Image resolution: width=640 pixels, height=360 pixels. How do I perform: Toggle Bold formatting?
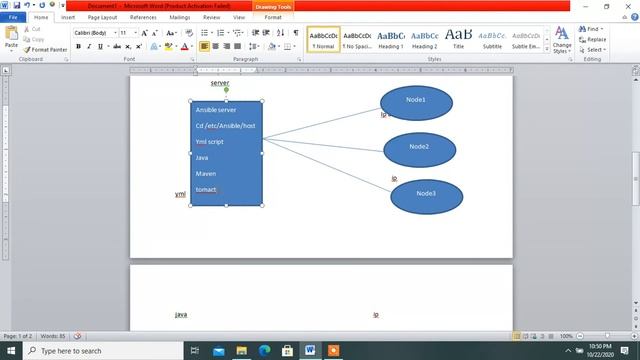[x=78, y=47]
